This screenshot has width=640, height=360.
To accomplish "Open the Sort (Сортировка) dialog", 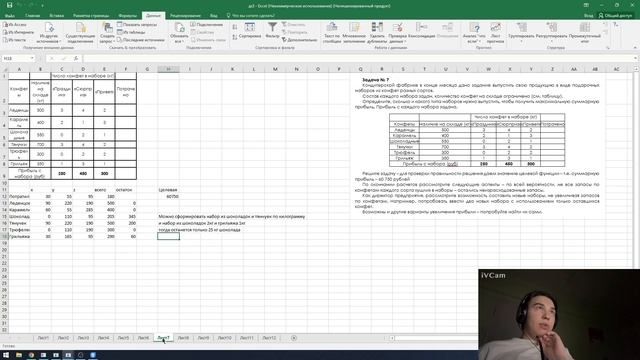I will 249,31.
